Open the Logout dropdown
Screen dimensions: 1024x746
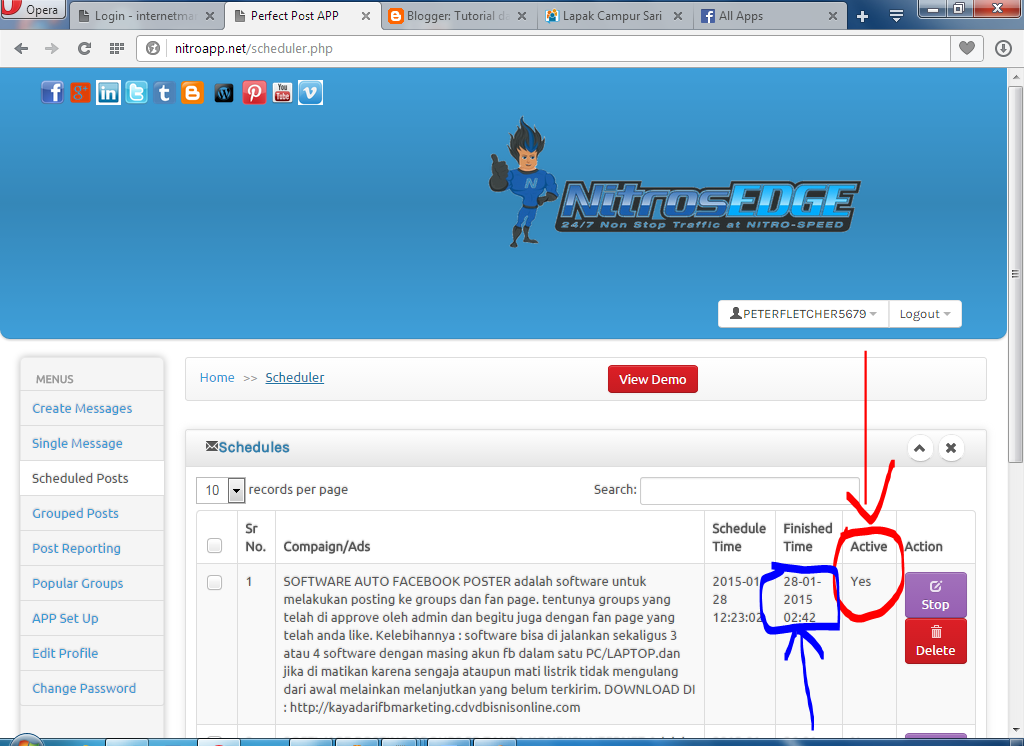925,314
